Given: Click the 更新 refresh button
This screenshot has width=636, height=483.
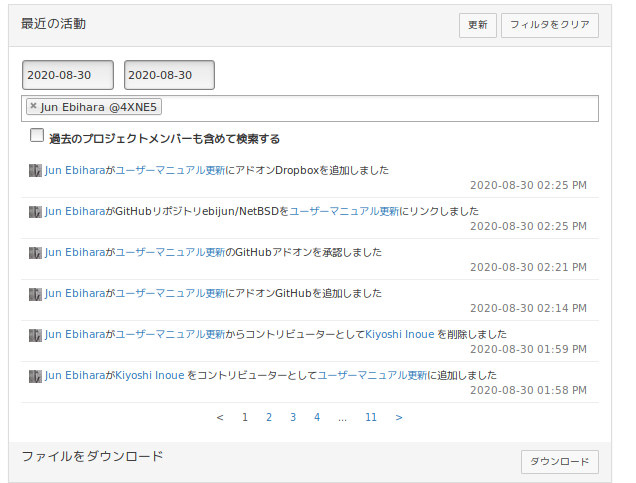Looking at the screenshot, I should [477, 25].
